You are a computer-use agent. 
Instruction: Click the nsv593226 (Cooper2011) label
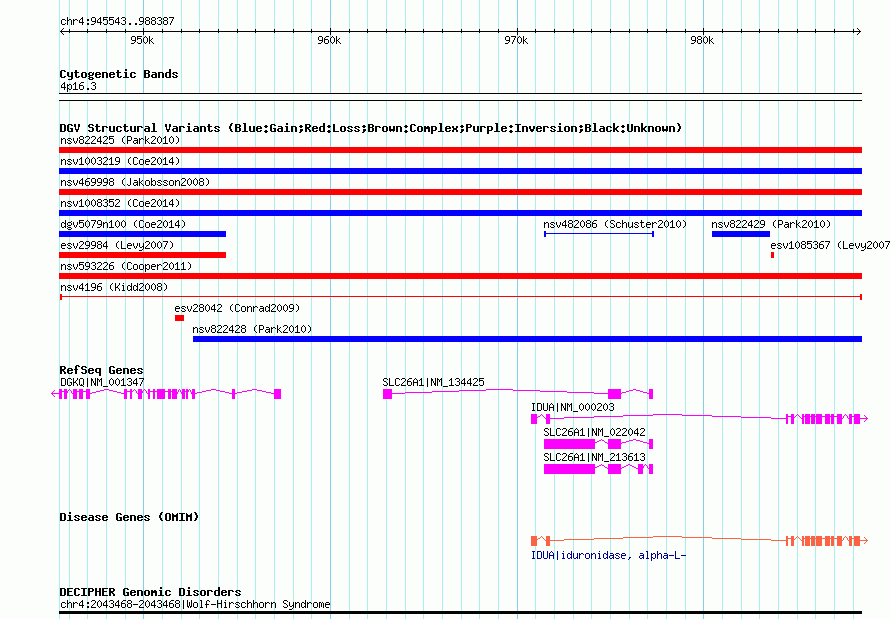click(126, 266)
